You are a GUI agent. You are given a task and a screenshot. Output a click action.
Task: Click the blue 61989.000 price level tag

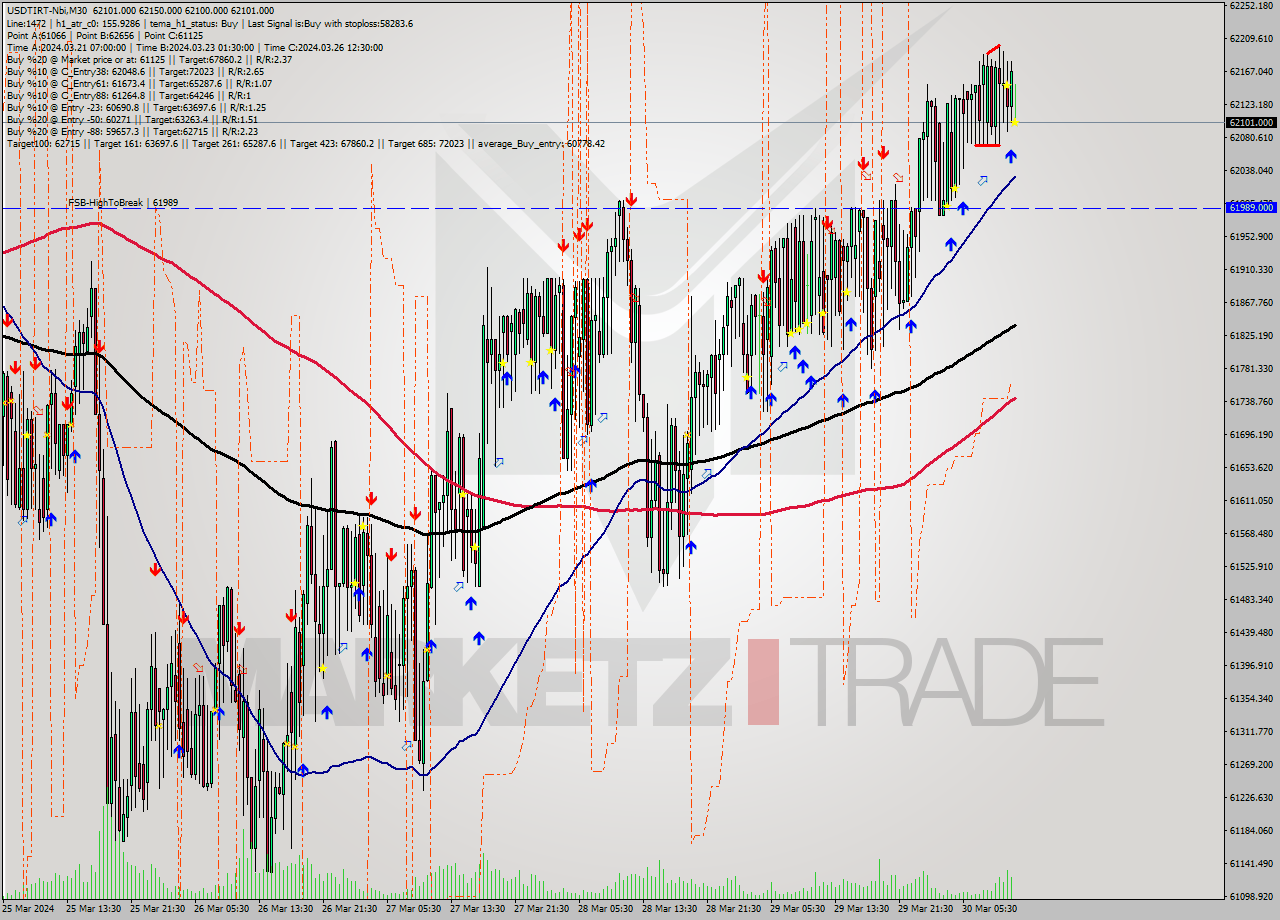coord(1251,207)
